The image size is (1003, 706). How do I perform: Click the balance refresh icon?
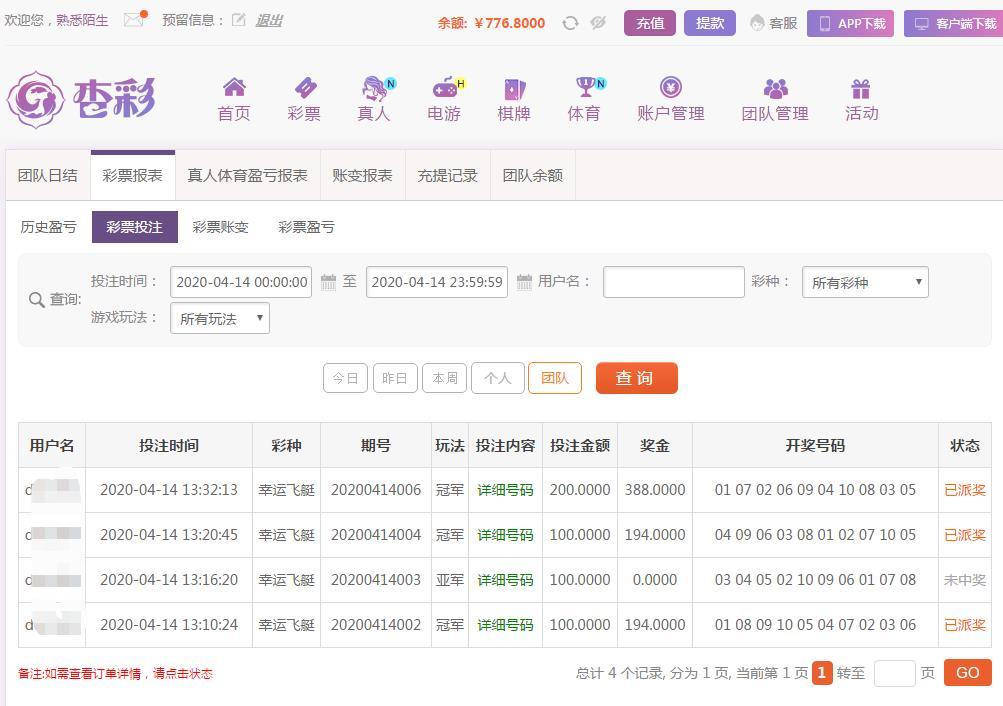[x=570, y=23]
